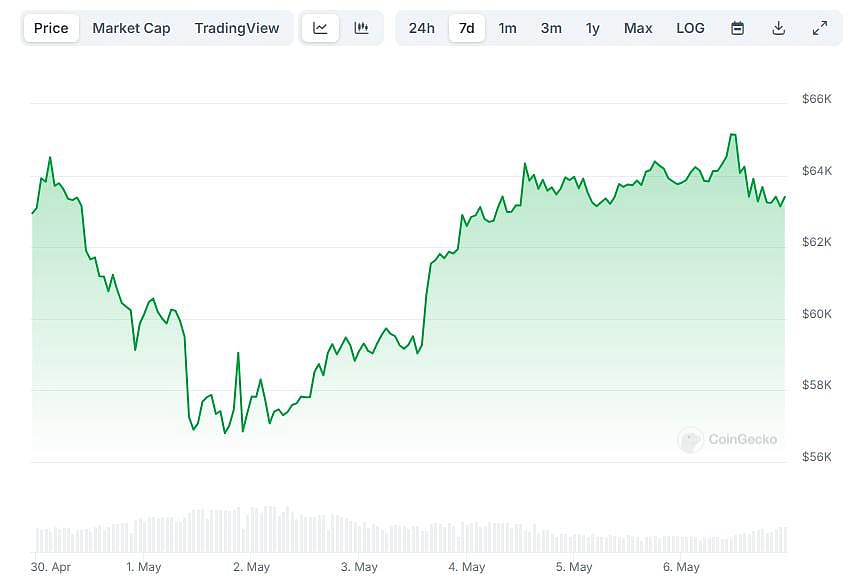Open the calendar date range picker
856x586 pixels.
click(x=737, y=28)
